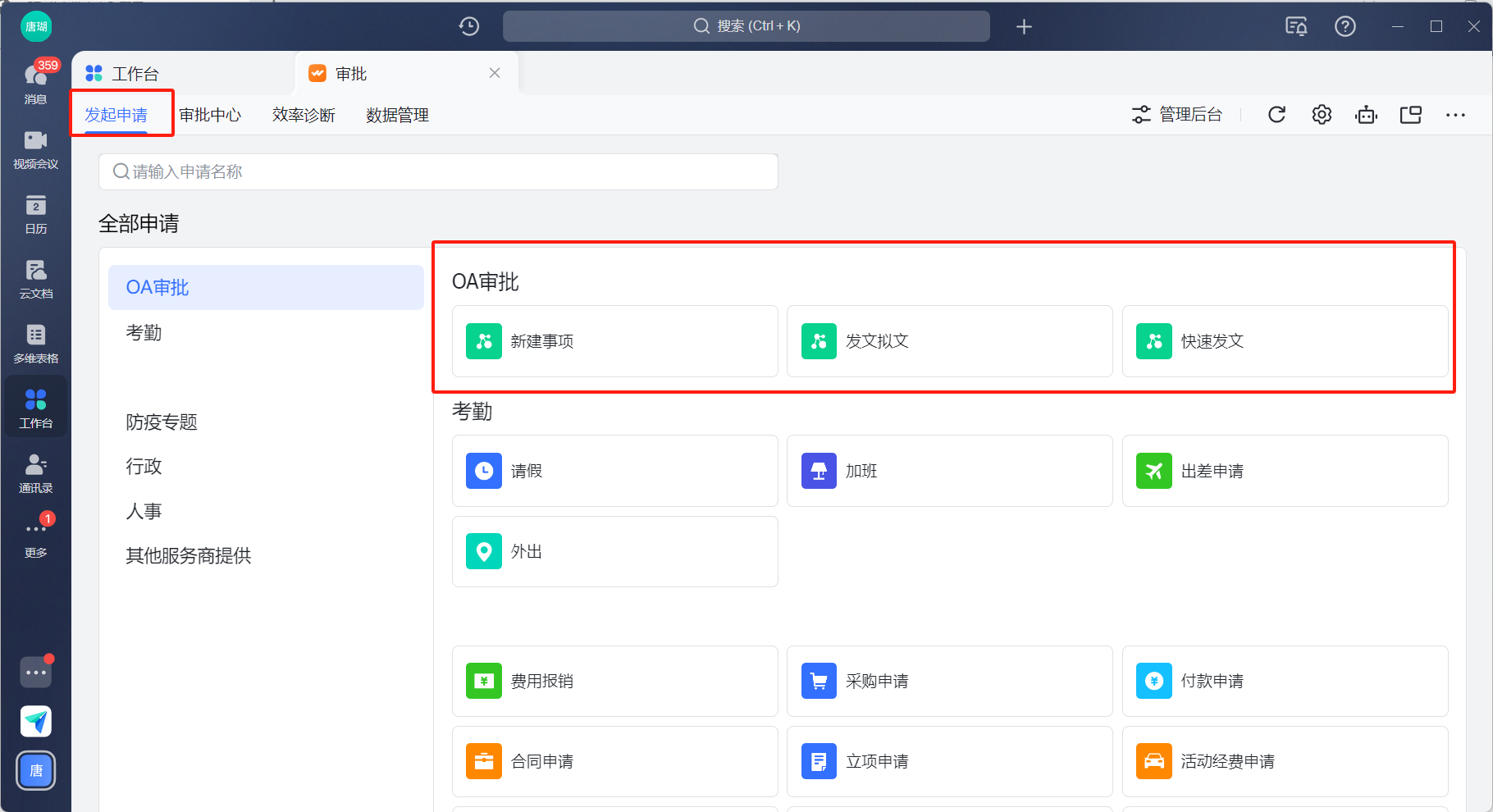Open 快速发文 application
This screenshot has width=1493, height=812.
click(1285, 341)
